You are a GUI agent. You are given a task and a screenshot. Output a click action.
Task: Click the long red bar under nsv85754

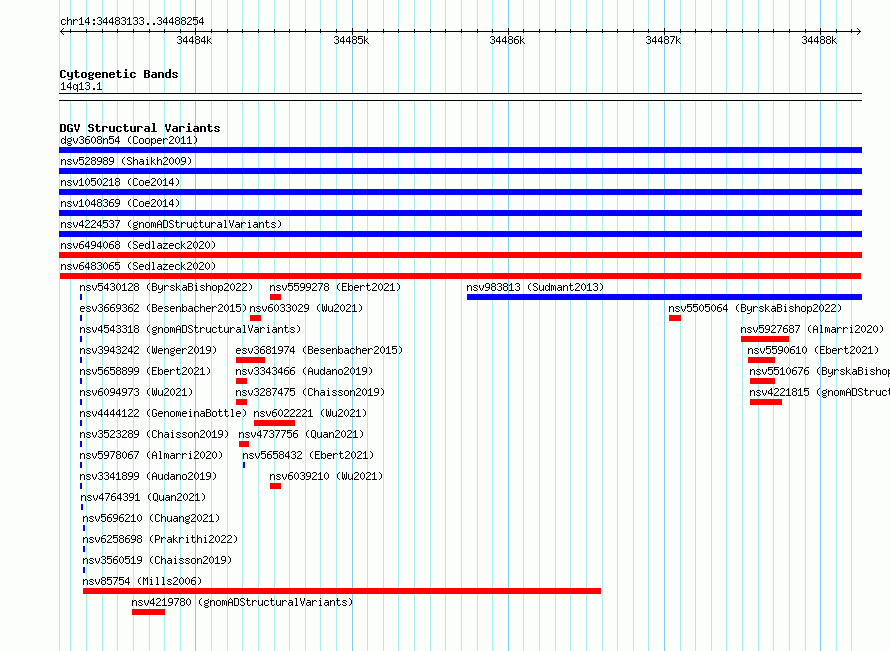click(x=342, y=591)
